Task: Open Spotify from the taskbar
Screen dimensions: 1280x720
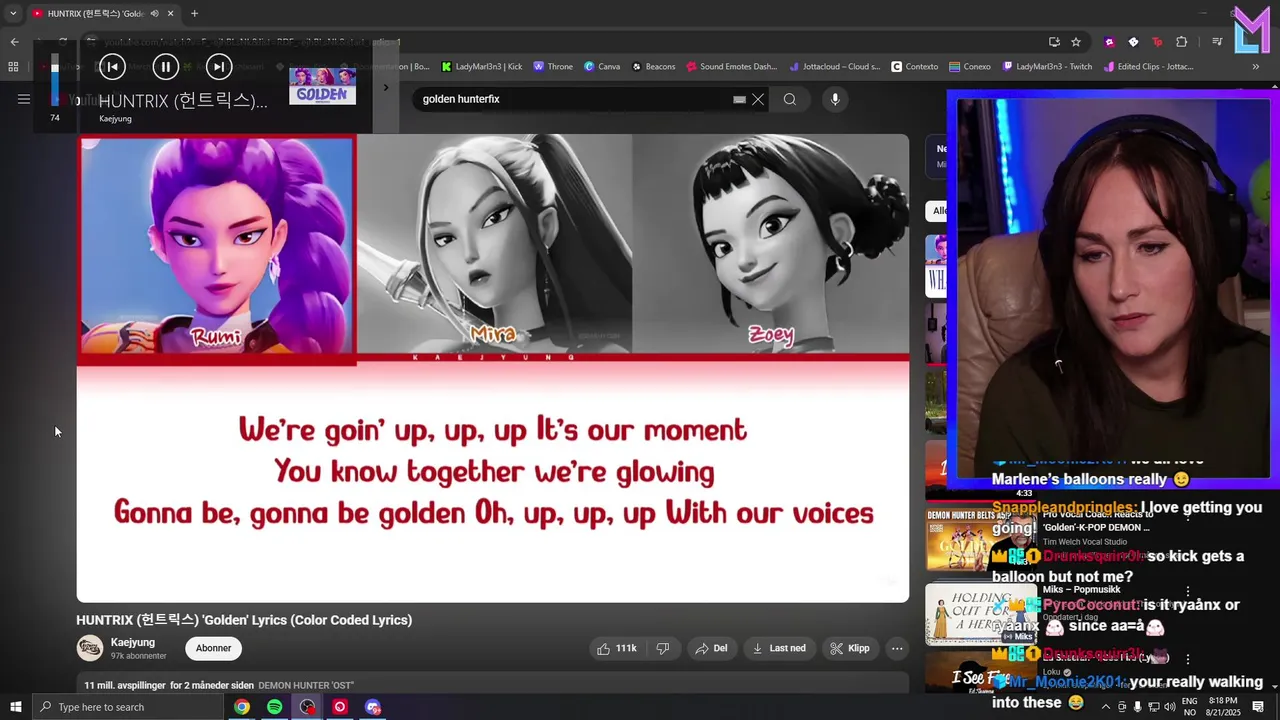Action: [274, 707]
